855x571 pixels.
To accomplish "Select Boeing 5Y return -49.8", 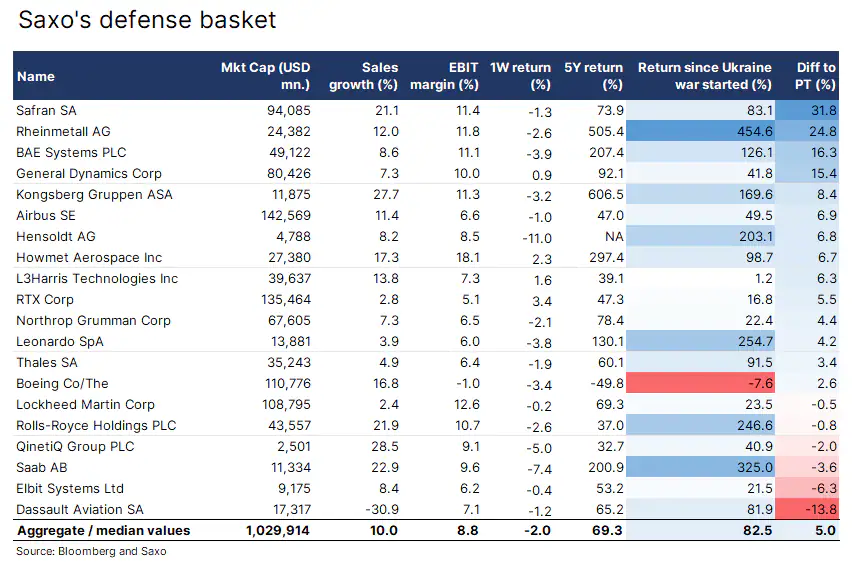I will coord(607,383).
